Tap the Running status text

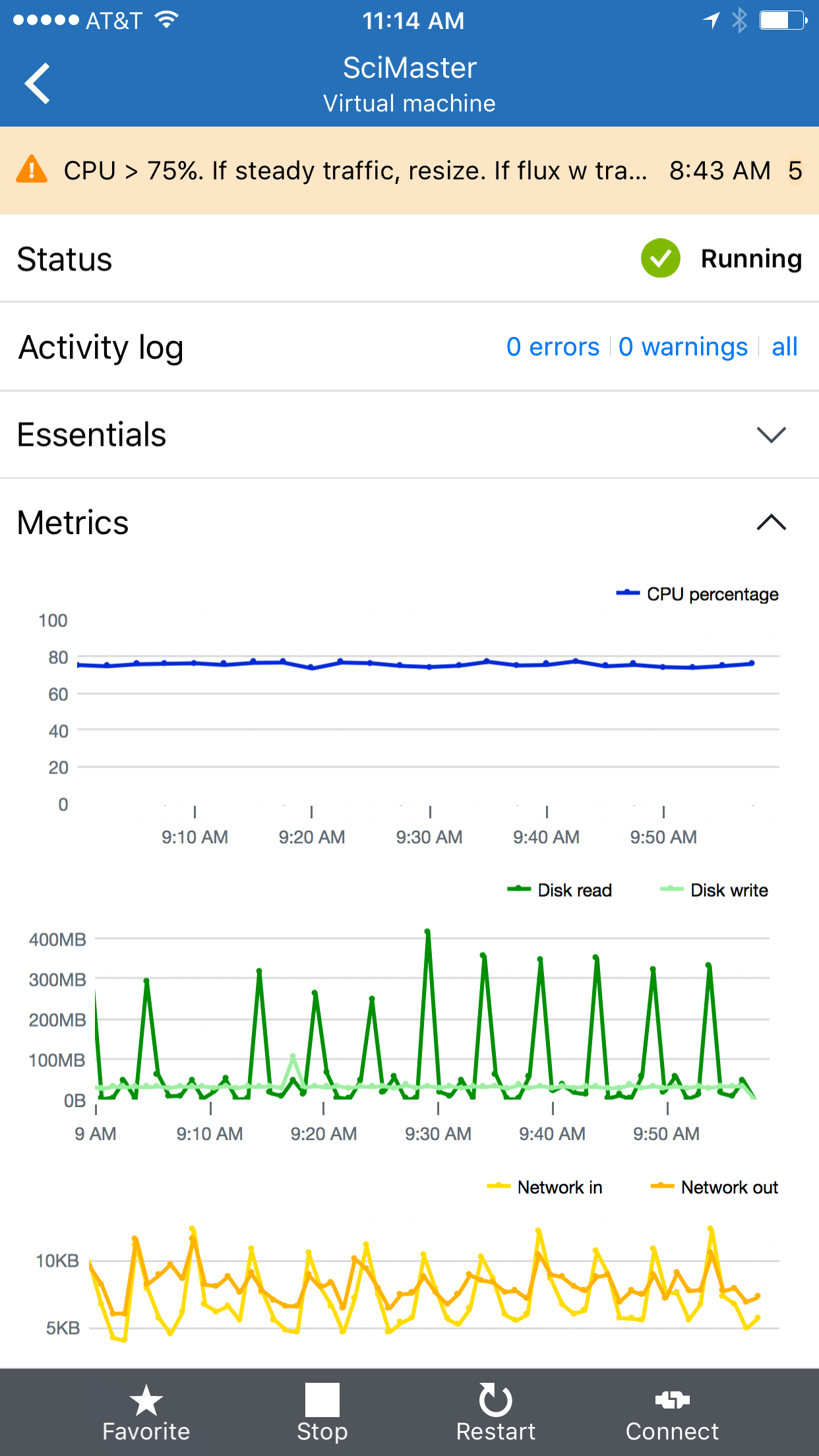coord(751,259)
